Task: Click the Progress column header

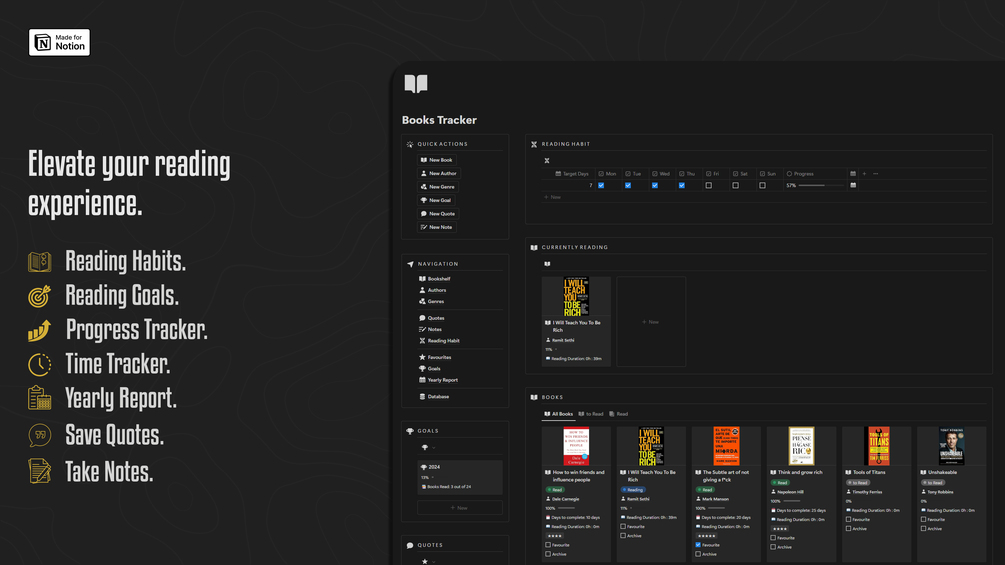Action: tap(801, 174)
